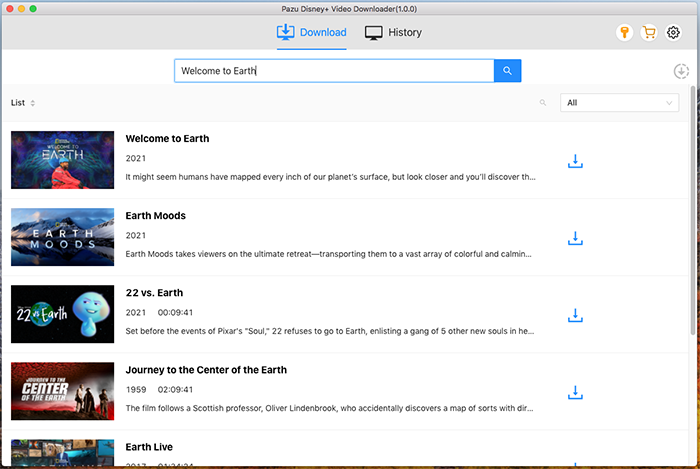
Task: Toggle the List sort arrows
Action: (x=32, y=103)
